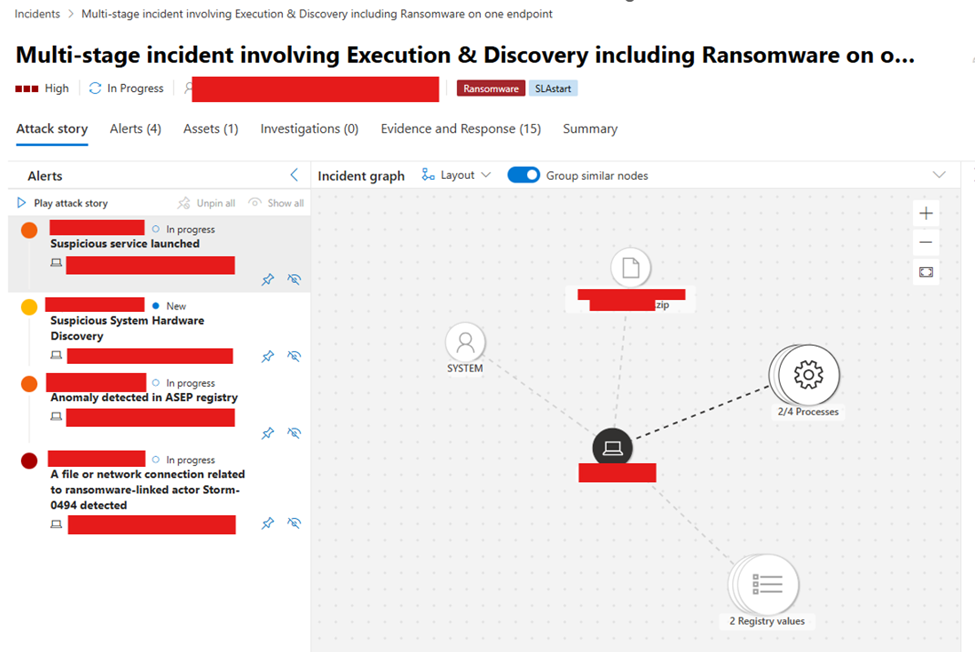
Task: Select the 2 Registry values node
Action: coord(767,584)
